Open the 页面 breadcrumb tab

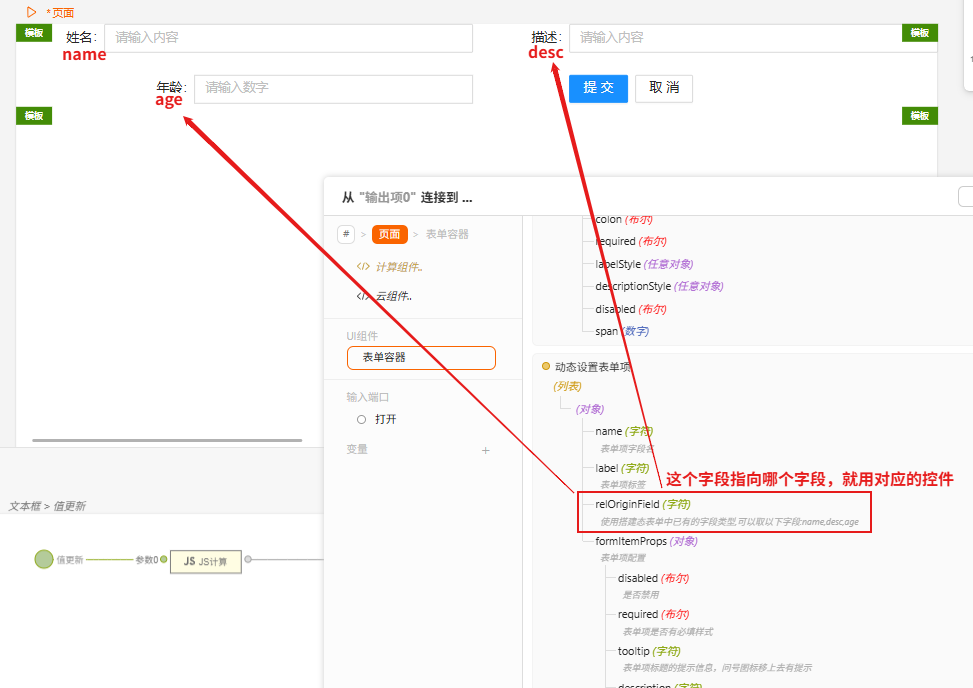click(389, 234)
